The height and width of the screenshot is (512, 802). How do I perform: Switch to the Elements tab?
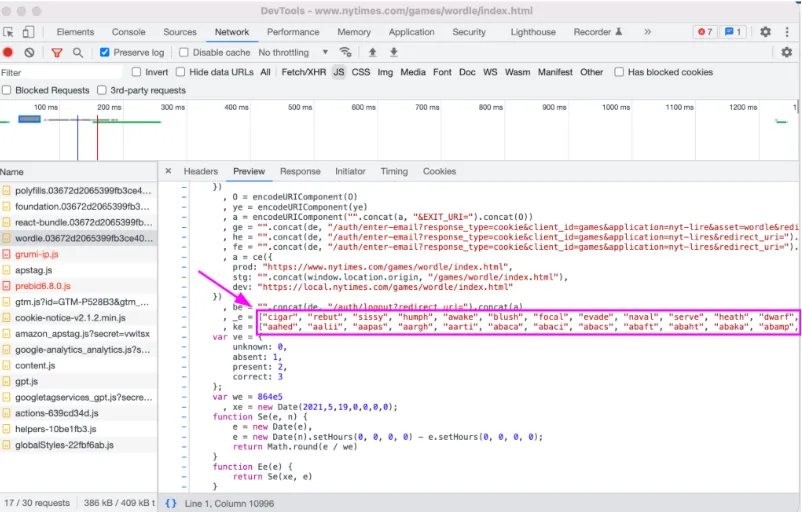pyautogui.click(x=75, y=32)
